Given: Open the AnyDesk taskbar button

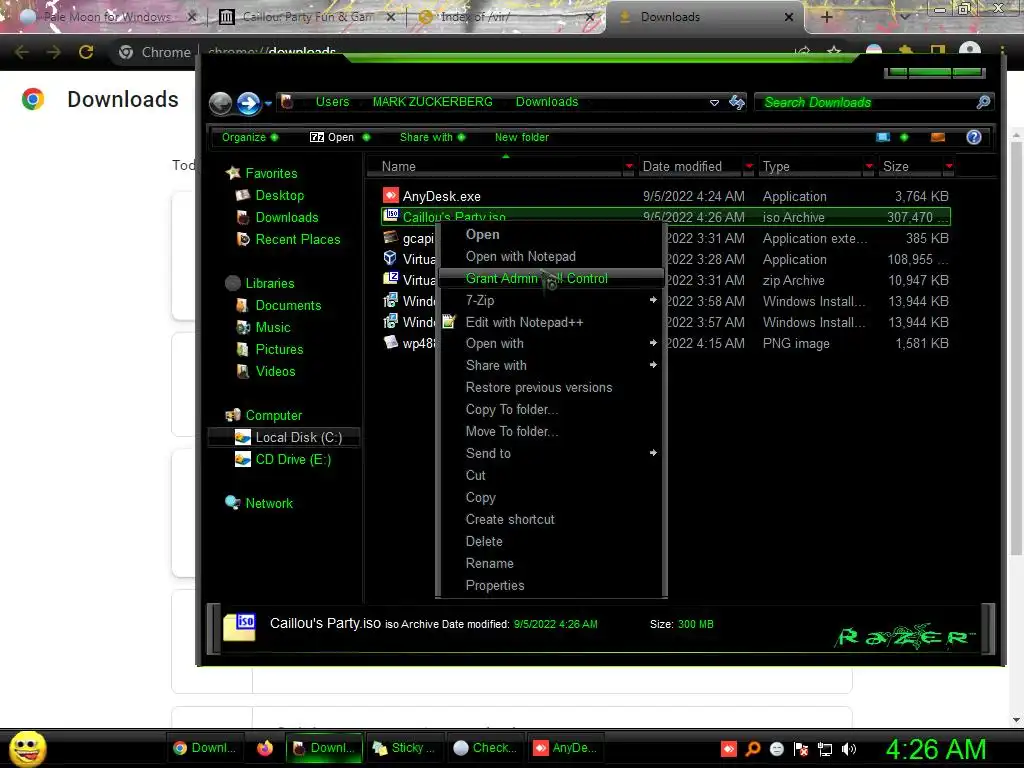Looking at the screenshot, I should (x=566, y=748).
